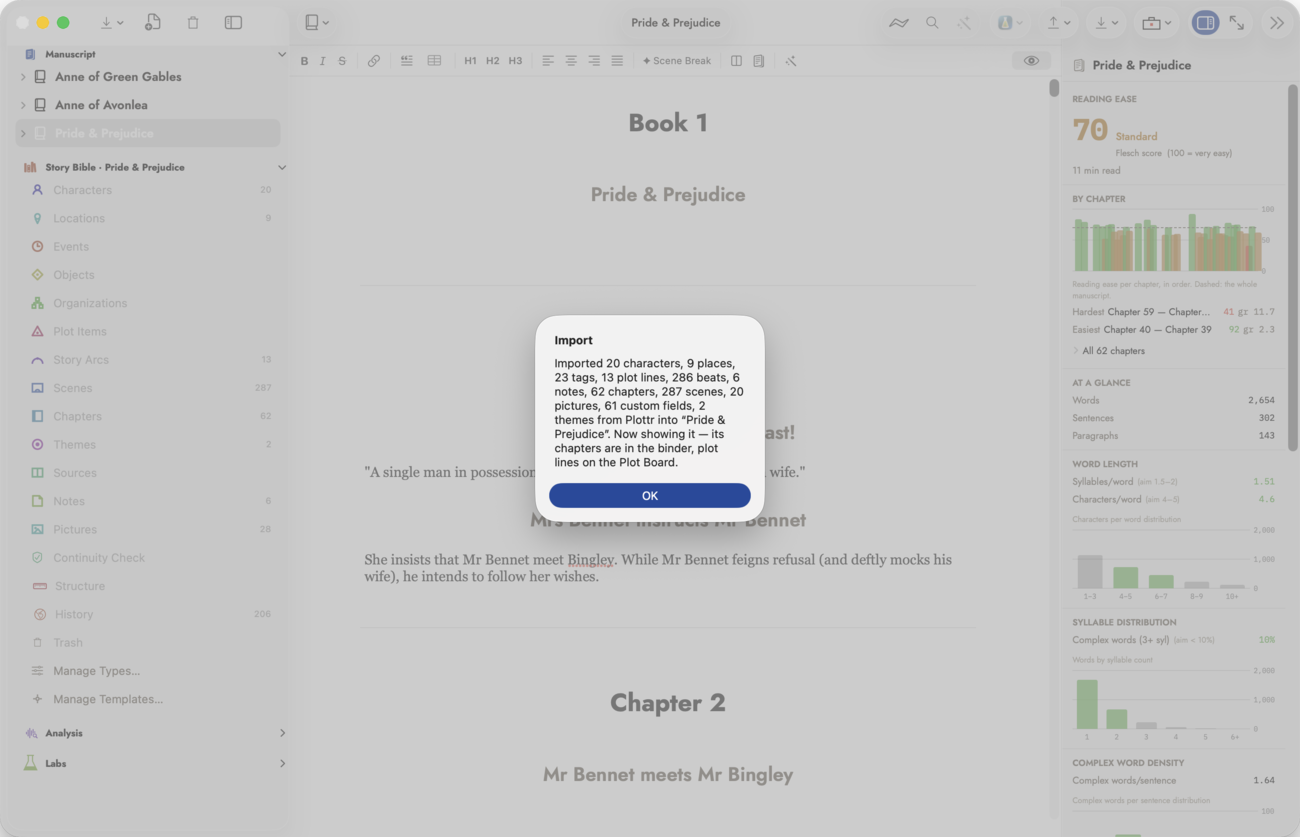The height and width of the screenshot is (837, 1300).
Task: Click the justify text icon
Action: tap(617, 61)
